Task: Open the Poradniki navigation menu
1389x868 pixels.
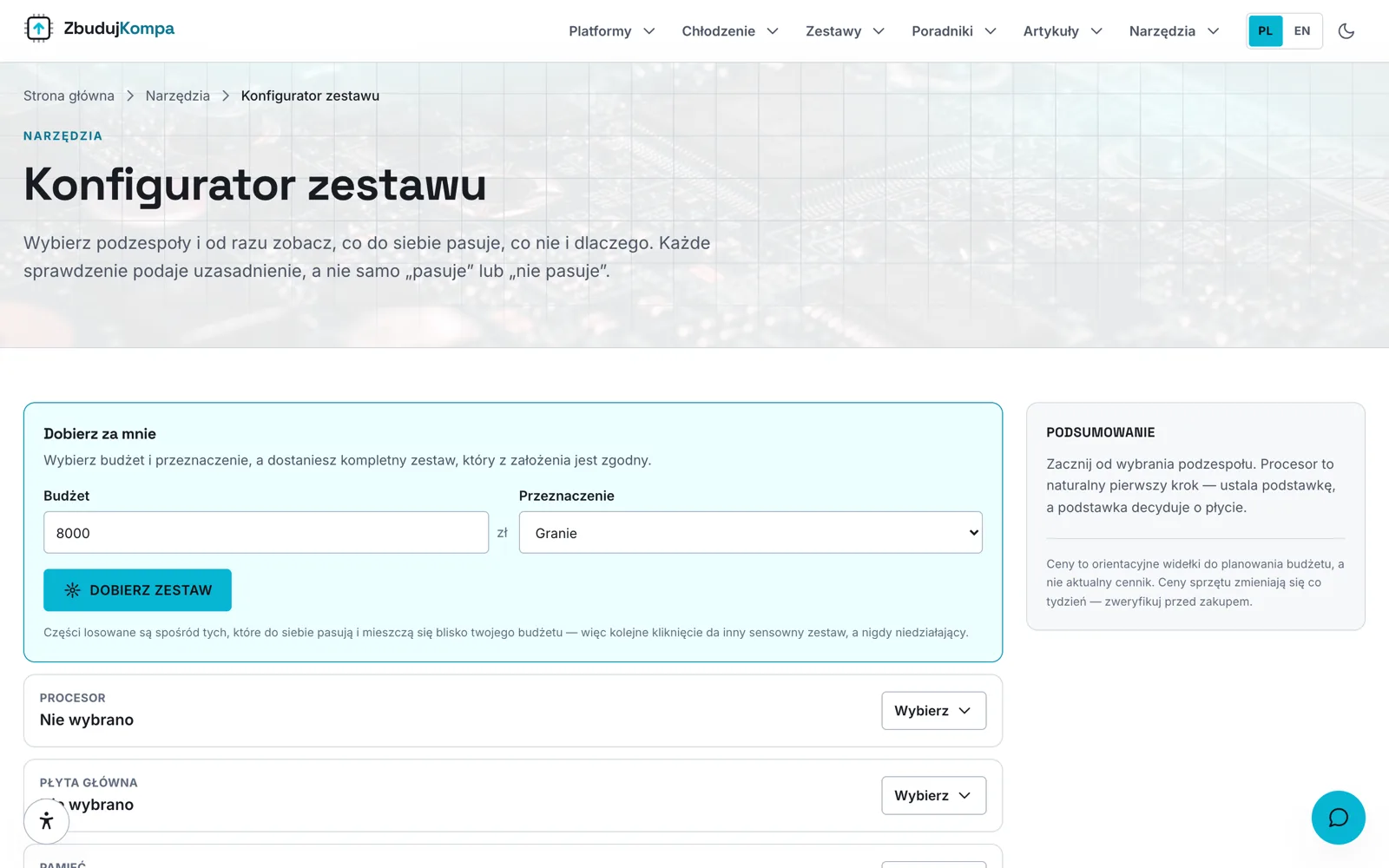Action: (954, 31)
